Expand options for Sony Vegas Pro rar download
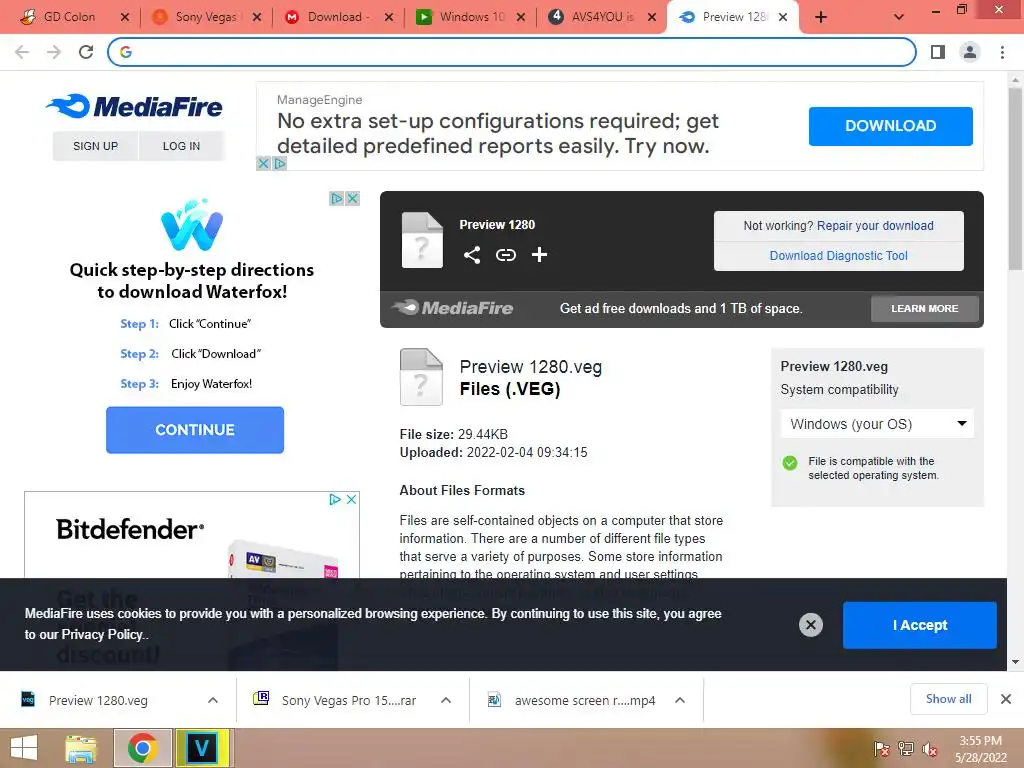Image resolution: width=1024 pixels, height=768 pixels. coord(446,700)
